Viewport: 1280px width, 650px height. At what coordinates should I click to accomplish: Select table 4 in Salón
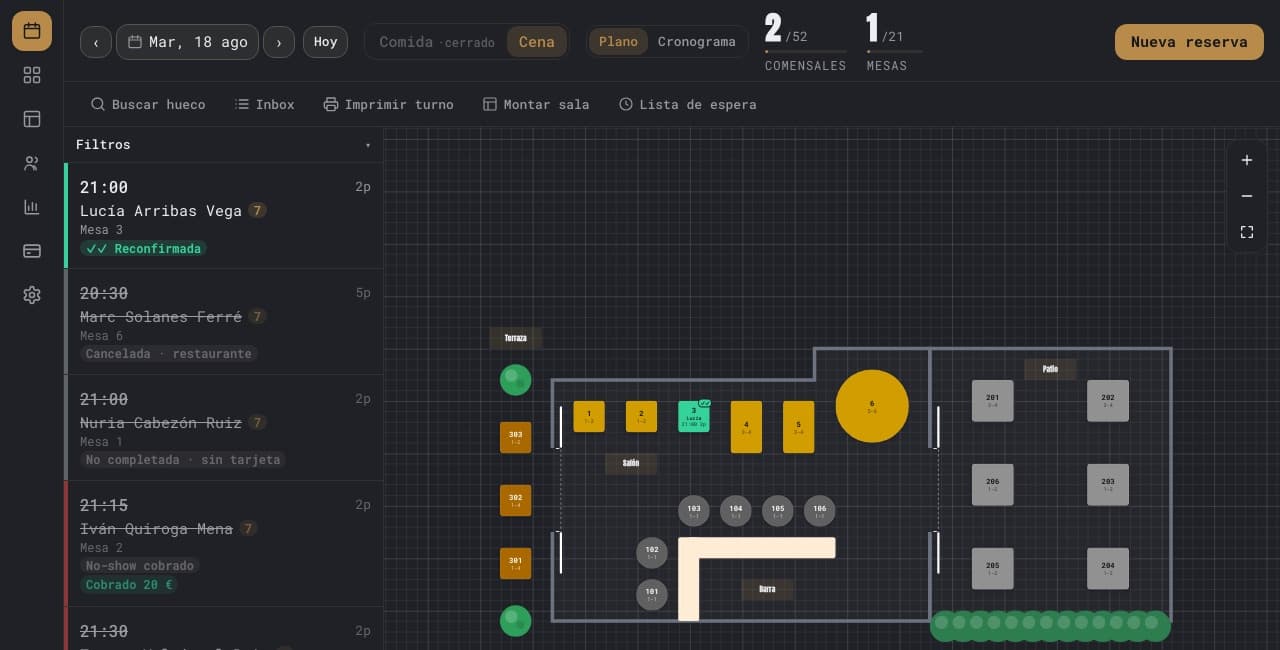pyautogui.click(x=746, y=427)
